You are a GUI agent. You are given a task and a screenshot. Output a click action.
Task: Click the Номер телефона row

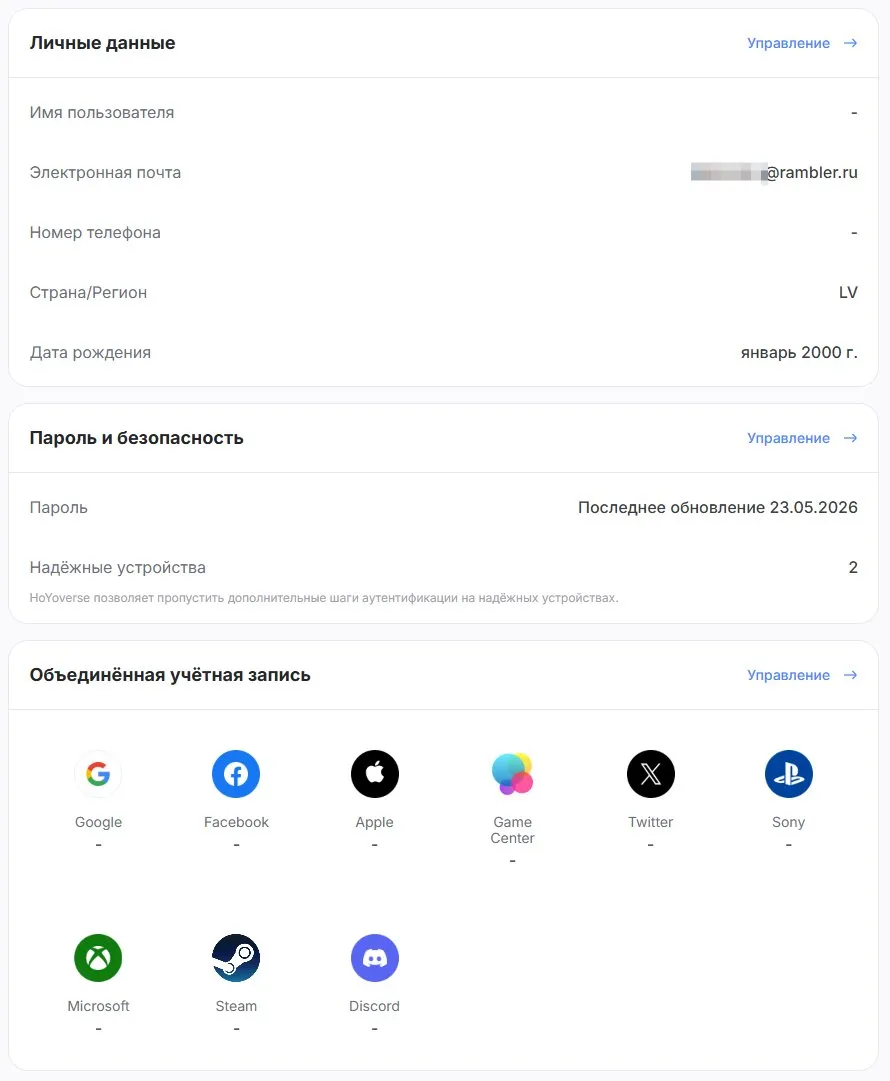(443, 232)
